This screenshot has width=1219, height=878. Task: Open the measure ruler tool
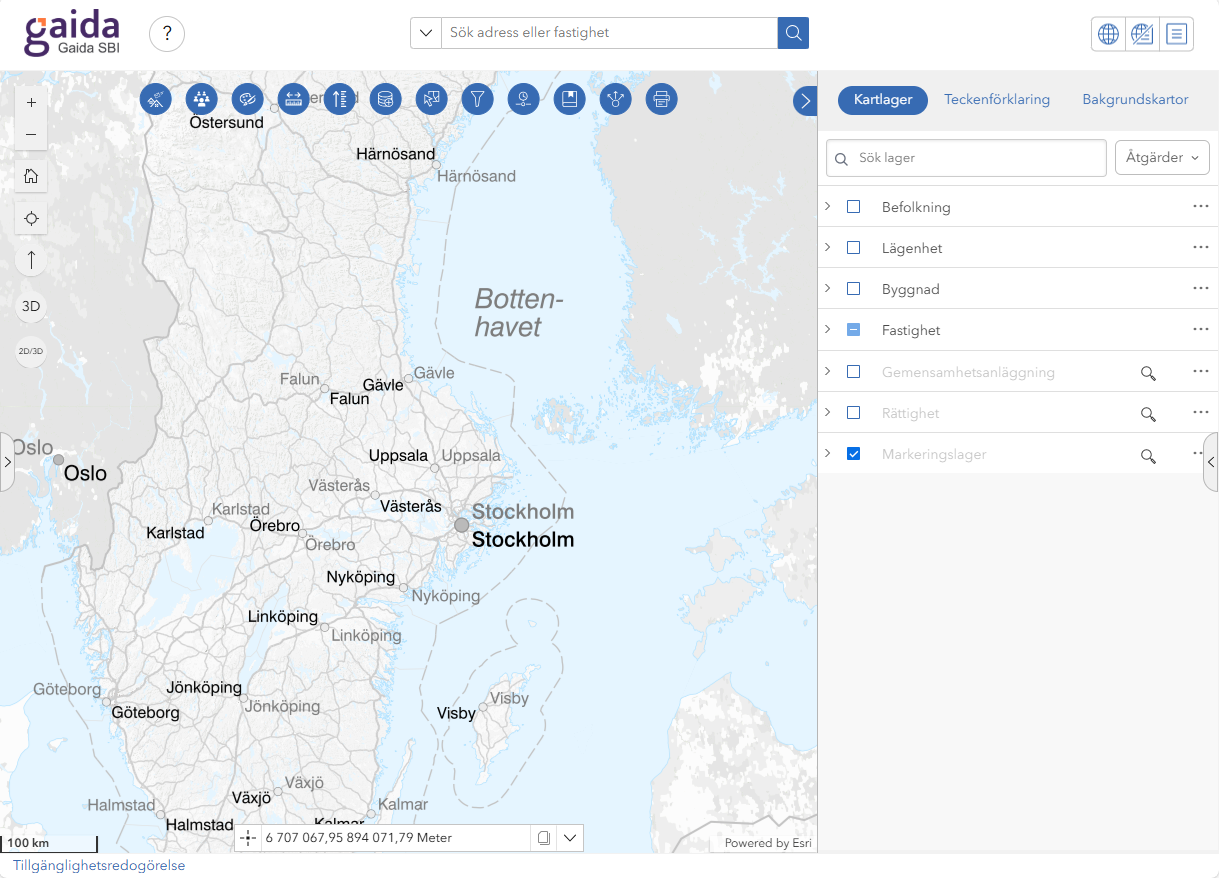tap(293, 99)
